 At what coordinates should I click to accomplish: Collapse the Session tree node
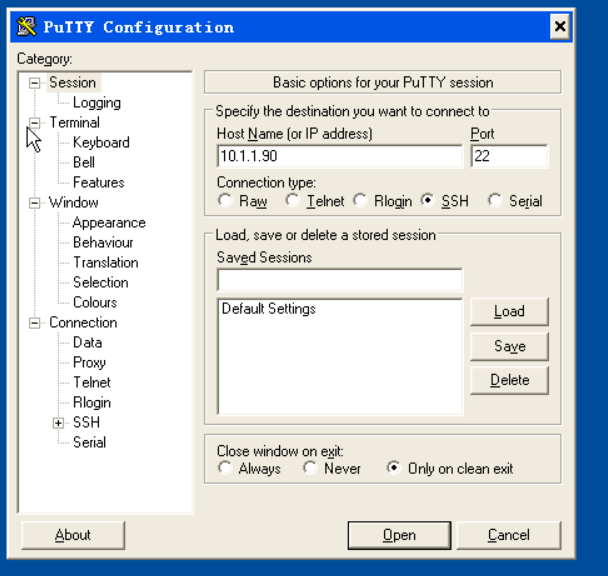35,83
